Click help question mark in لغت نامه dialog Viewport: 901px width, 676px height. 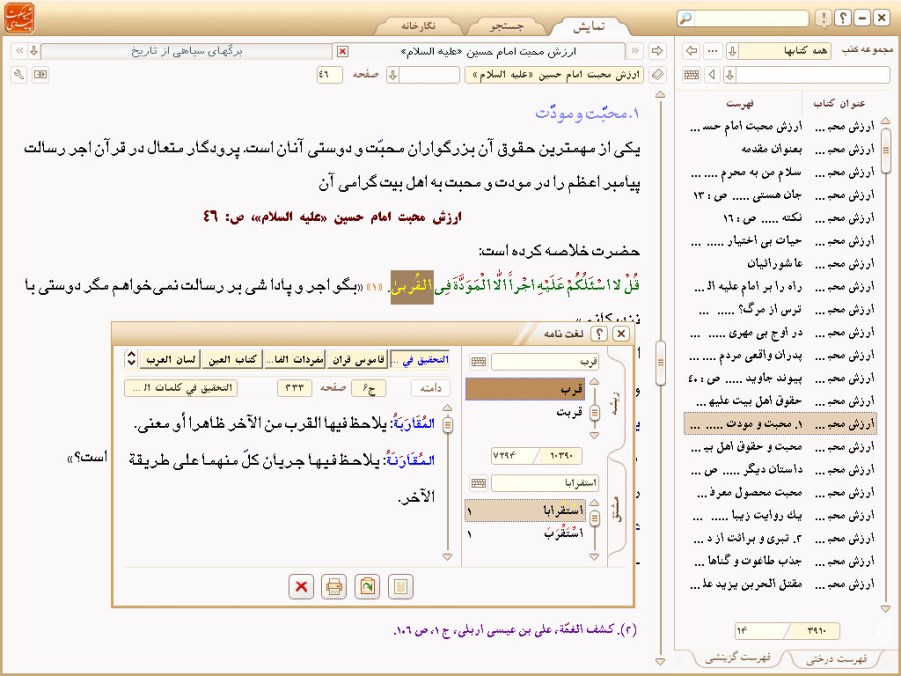[599, 333]
